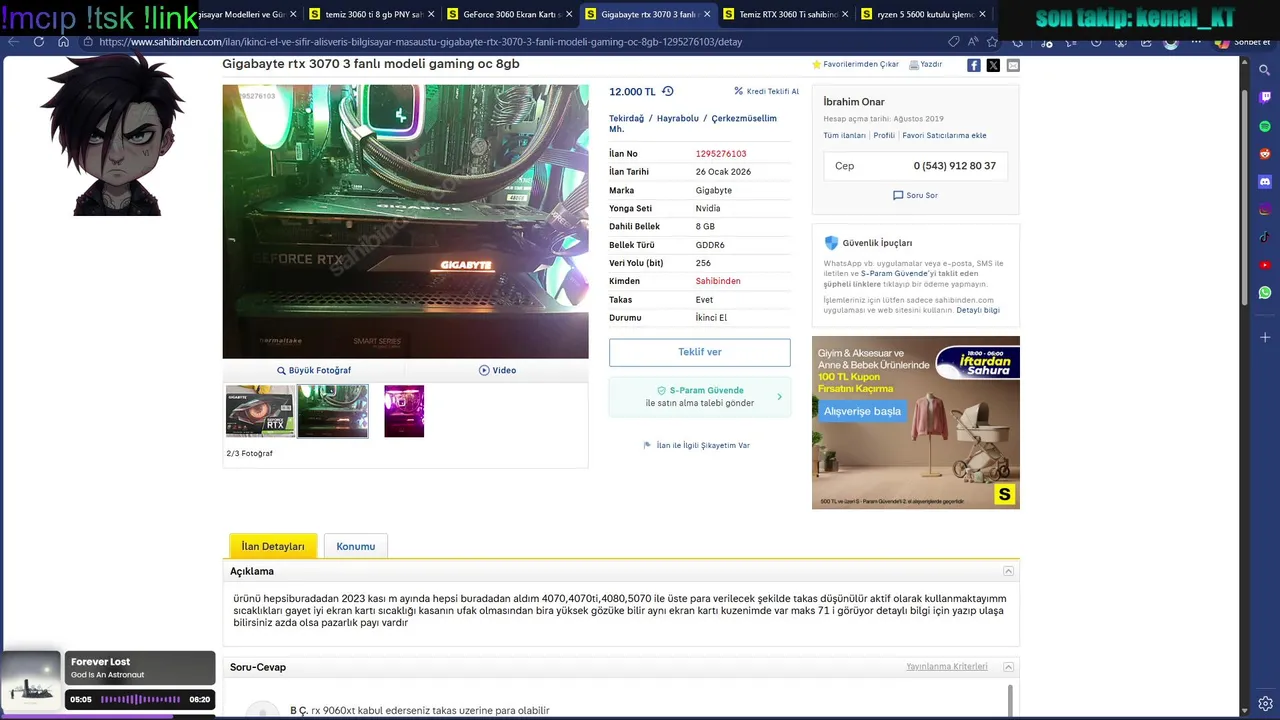Close the 'Temiz RTX 3060 Ti sahibinden' tab
The height and width of the screenshot is (720, 1280).
845,14
